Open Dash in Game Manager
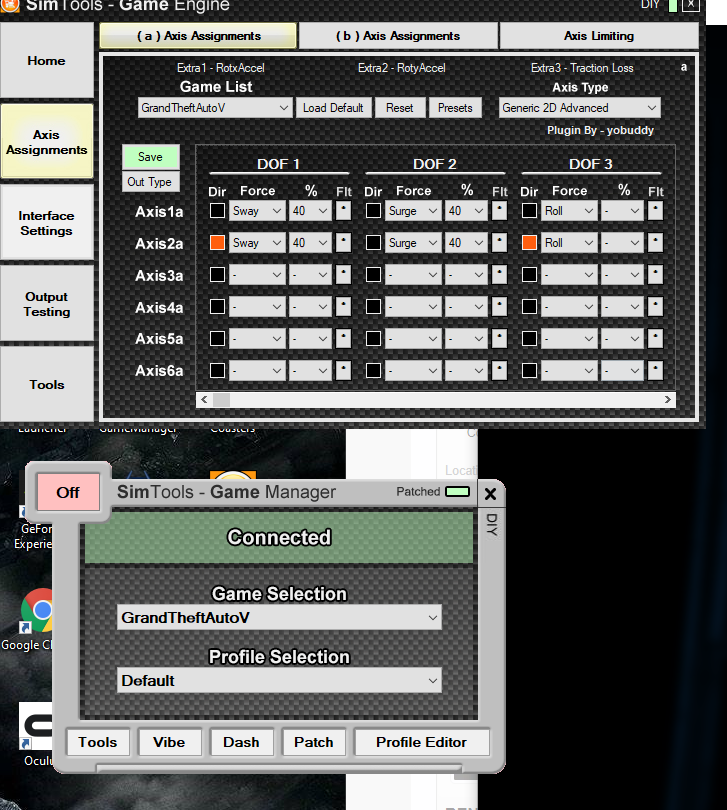 [x=241, y=742]
